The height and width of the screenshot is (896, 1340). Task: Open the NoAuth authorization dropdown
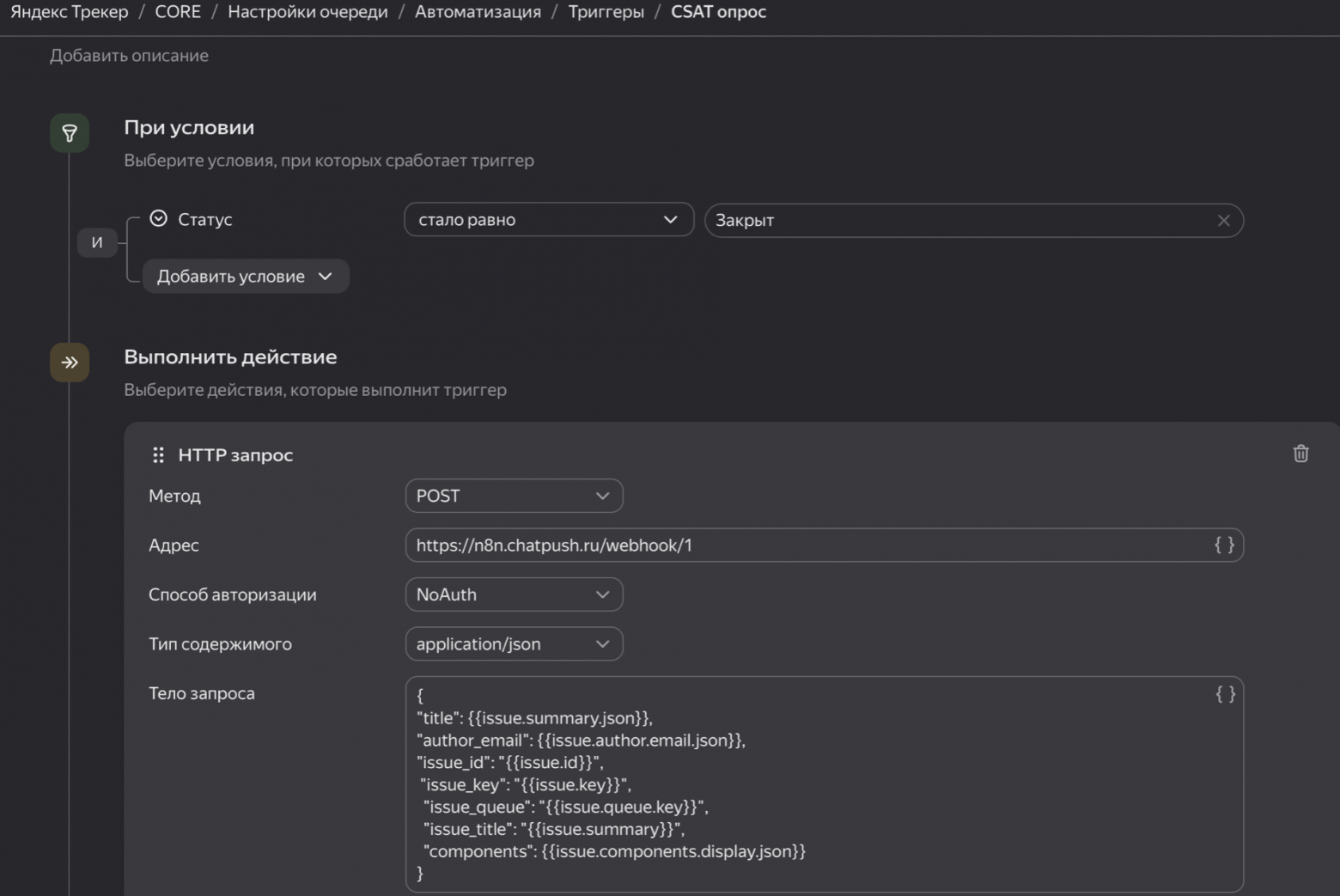(513, 594)
